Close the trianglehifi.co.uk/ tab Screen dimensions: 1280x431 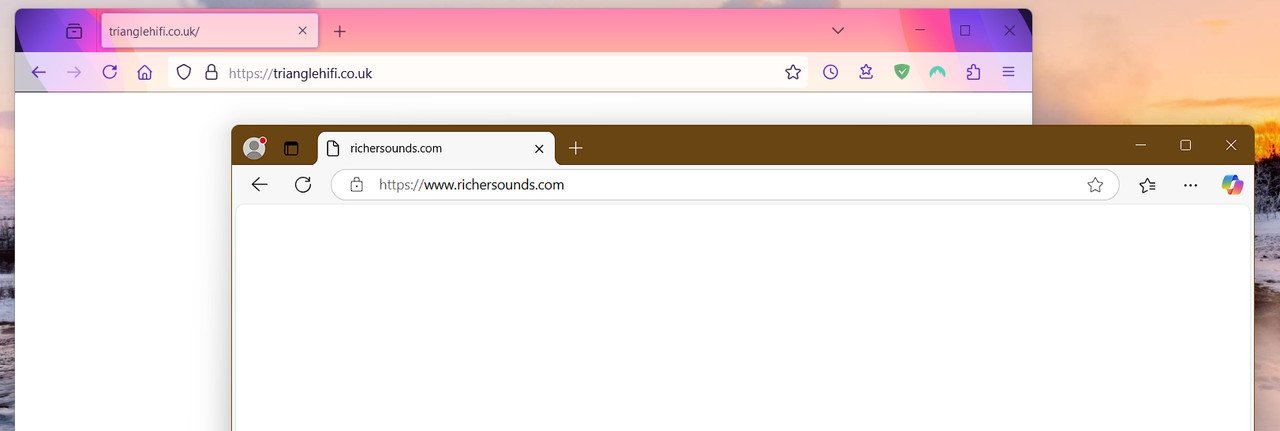[303, 31]
